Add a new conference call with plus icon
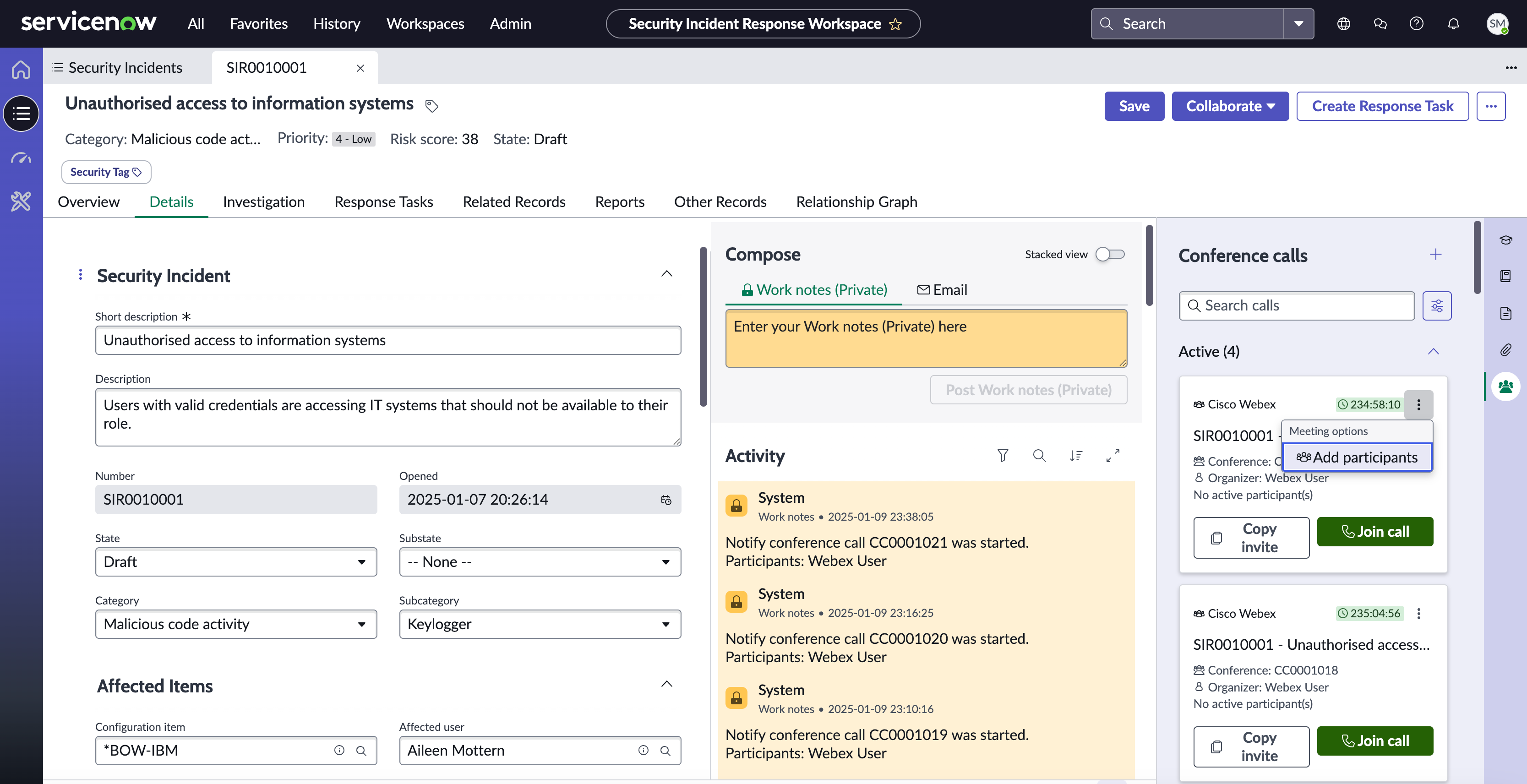This screenshot has height=784, width=1527. (1436, 255)
